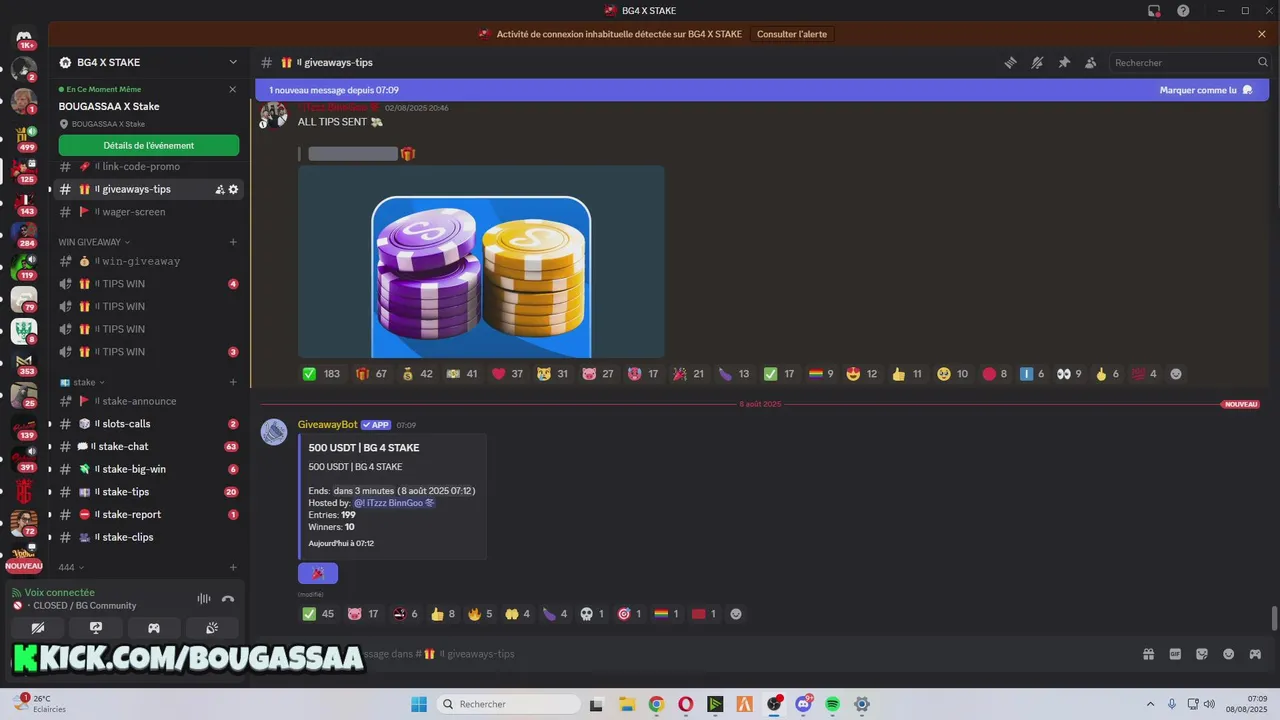Screen dimensions: 1280x720
Task: Add channel to stake category plus
Action: click(233, 382)
